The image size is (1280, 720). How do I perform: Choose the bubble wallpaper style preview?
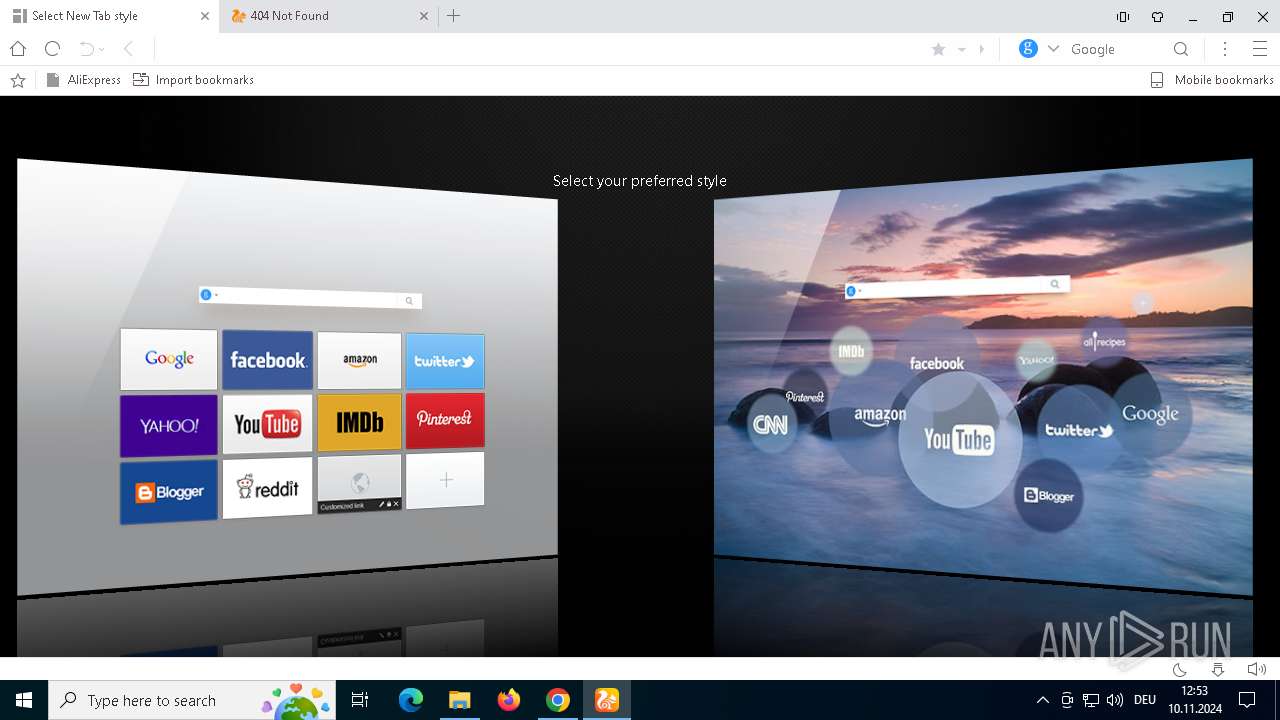[983, 378]
